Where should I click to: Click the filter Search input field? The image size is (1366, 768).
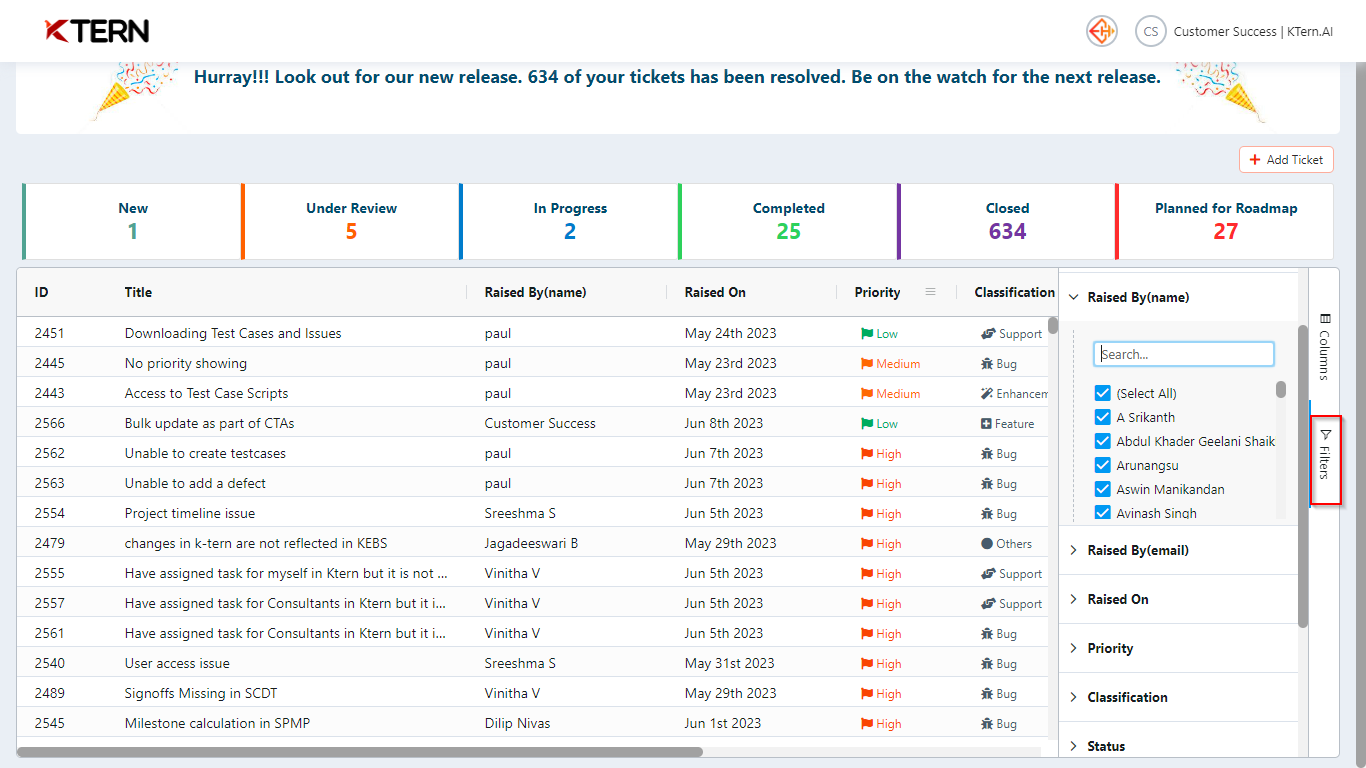click(1184, 354)
